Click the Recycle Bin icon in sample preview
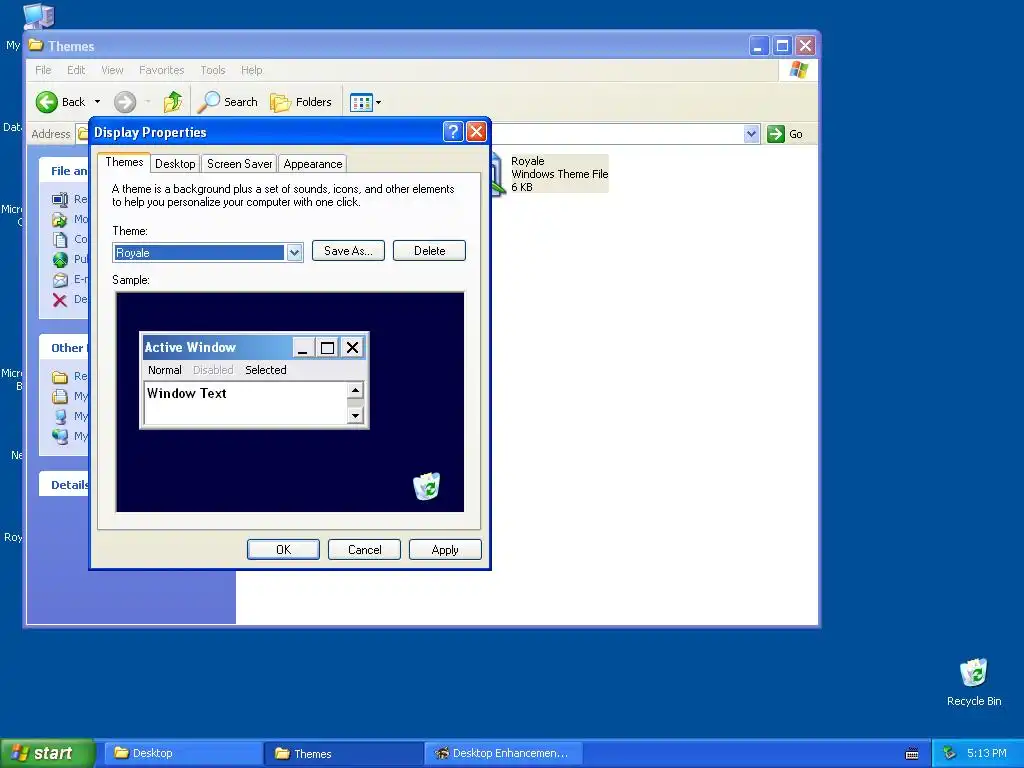This screenshot has height=768, width=1024. [426, 487]
